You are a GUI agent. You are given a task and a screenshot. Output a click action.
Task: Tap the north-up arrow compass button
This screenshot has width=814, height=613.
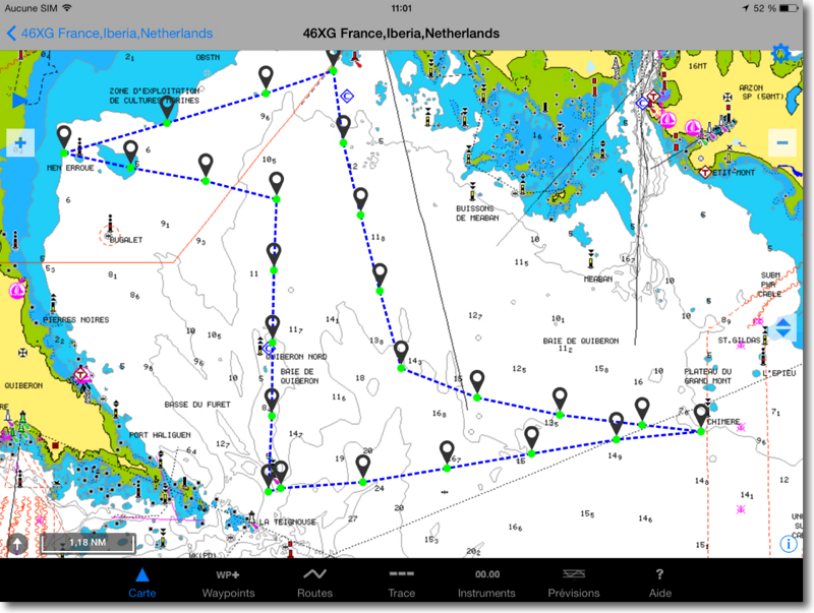[x=18, y=544]
